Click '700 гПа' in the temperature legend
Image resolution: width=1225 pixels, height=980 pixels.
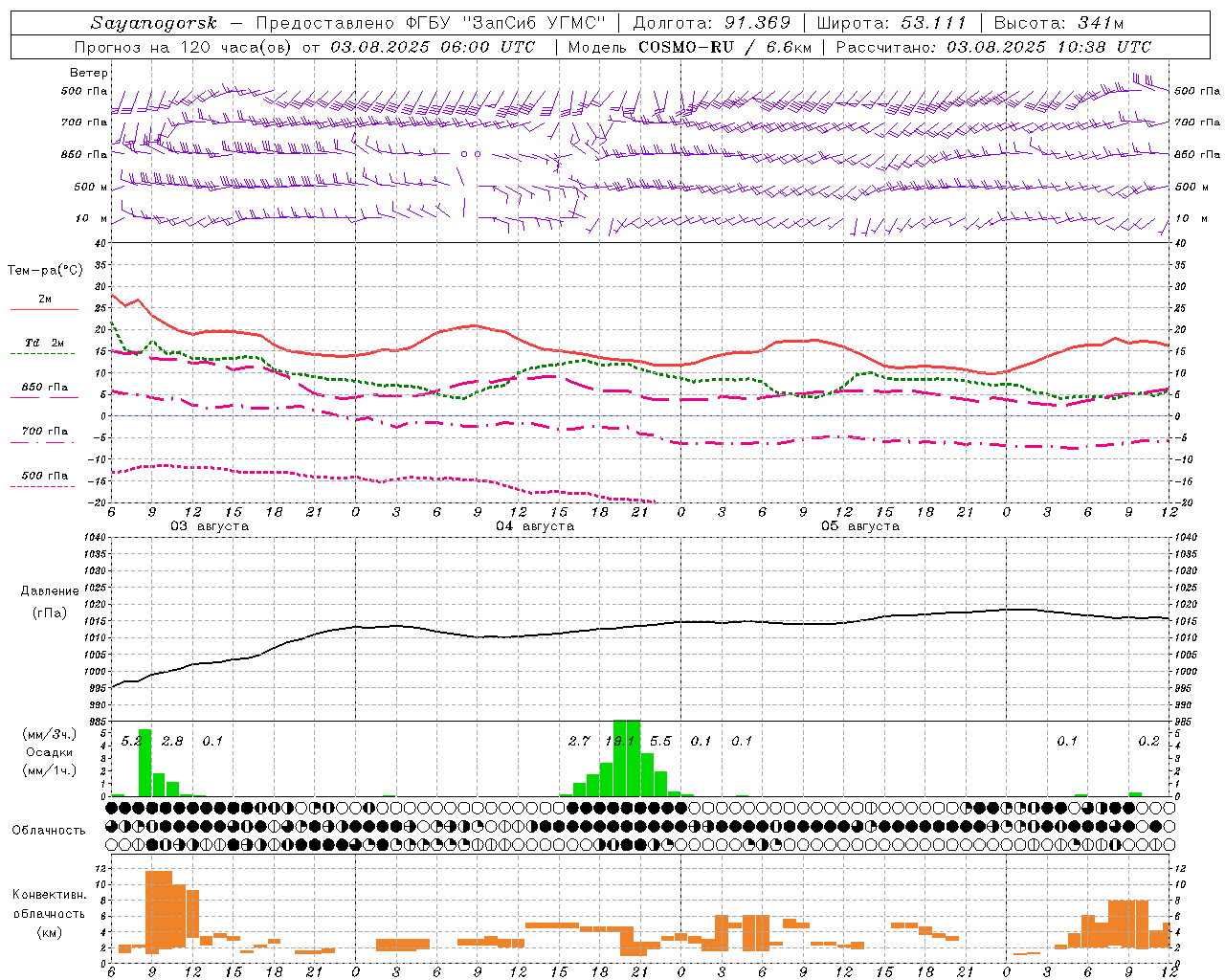click(45, 431)
